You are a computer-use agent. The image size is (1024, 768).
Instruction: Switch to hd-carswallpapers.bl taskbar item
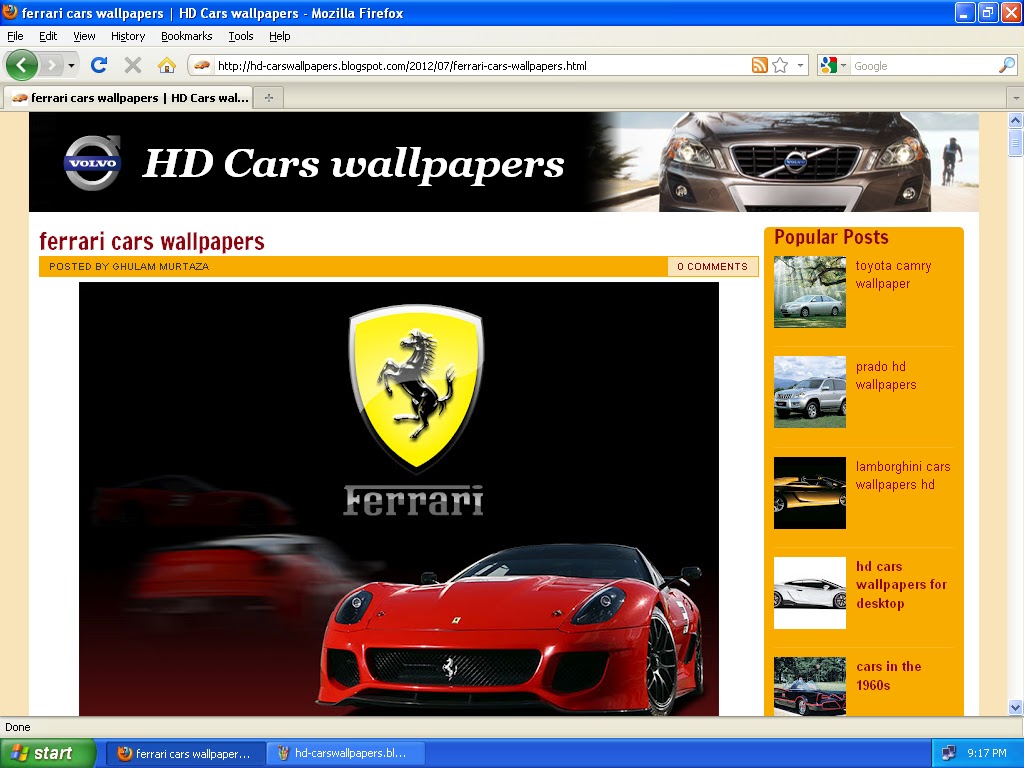[x=345, y=753]
